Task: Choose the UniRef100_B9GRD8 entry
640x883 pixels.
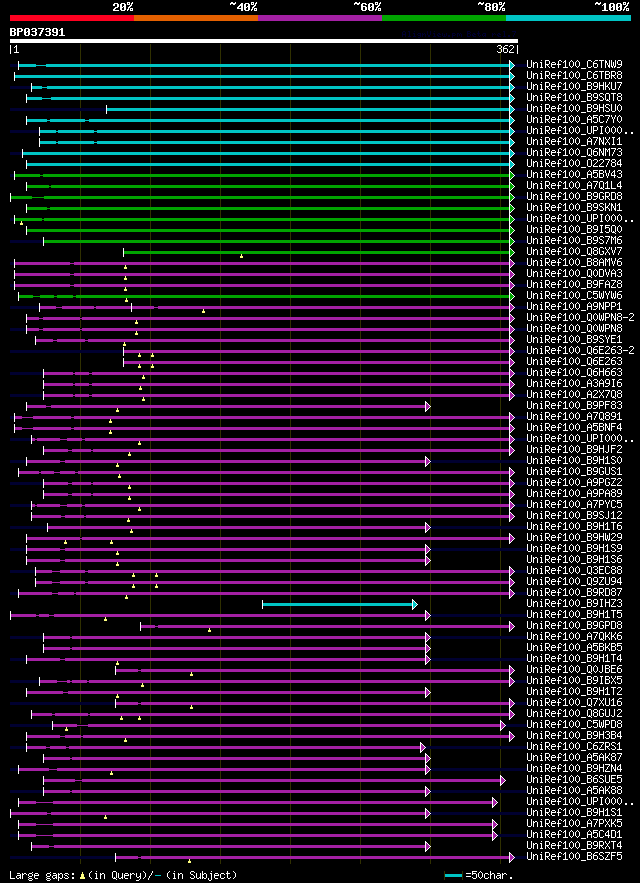Action: [574, 197]
